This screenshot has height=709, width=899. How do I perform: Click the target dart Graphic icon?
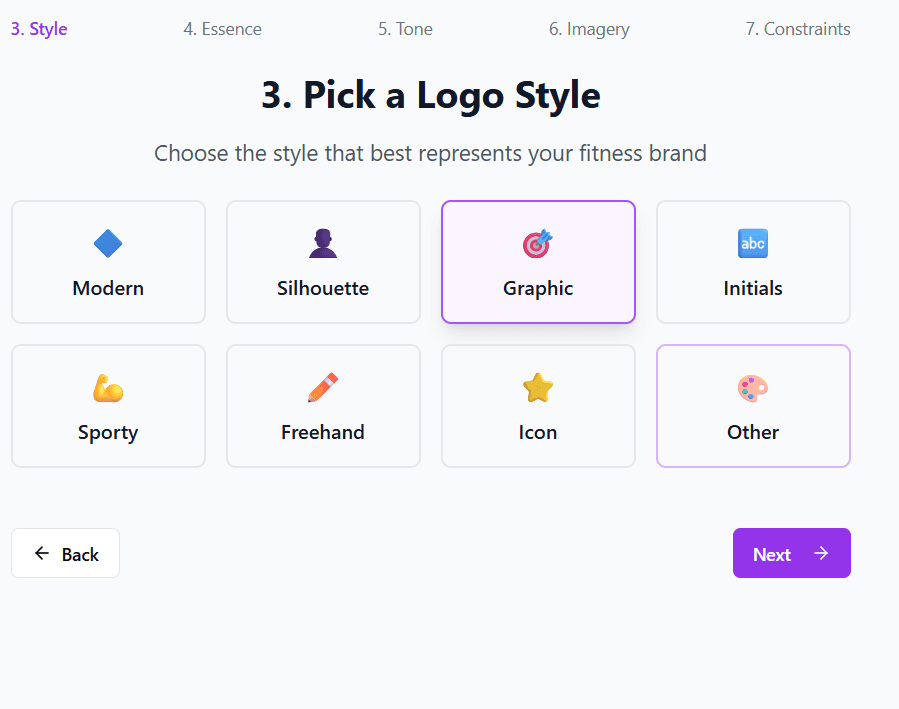point(538,243)
